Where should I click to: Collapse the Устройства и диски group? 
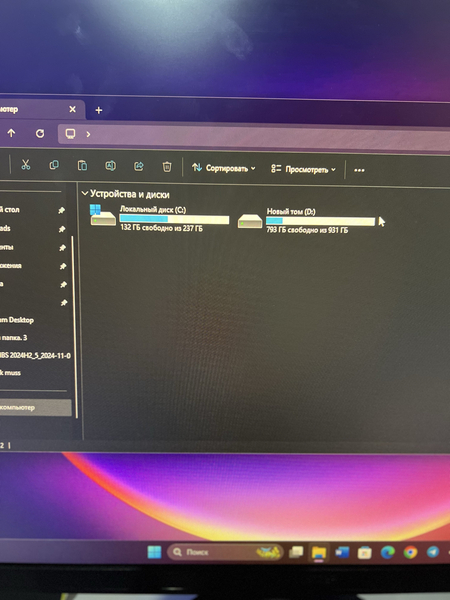pyautogui.click(x=85, y=194)
